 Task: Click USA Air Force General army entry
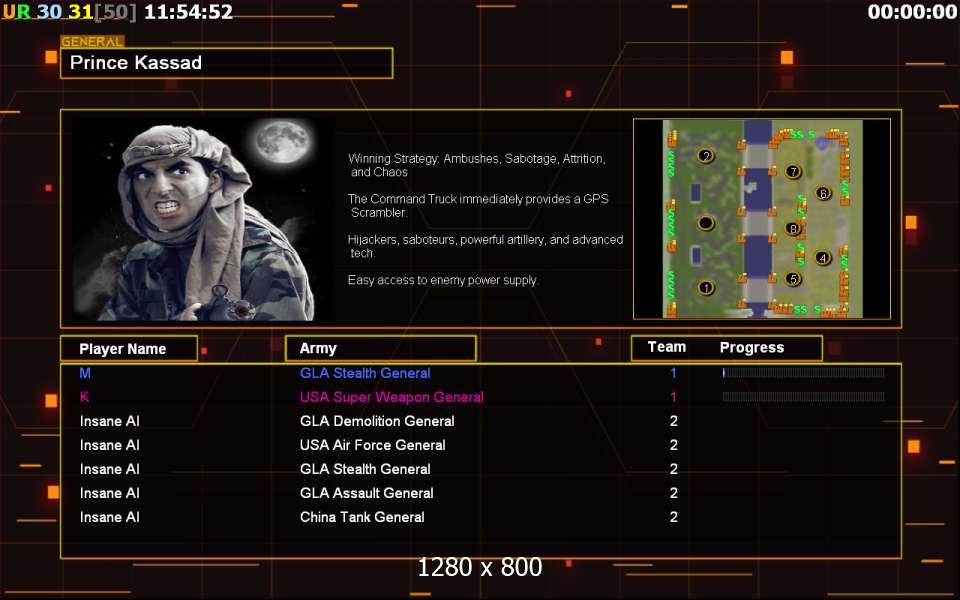coord(372,445)
